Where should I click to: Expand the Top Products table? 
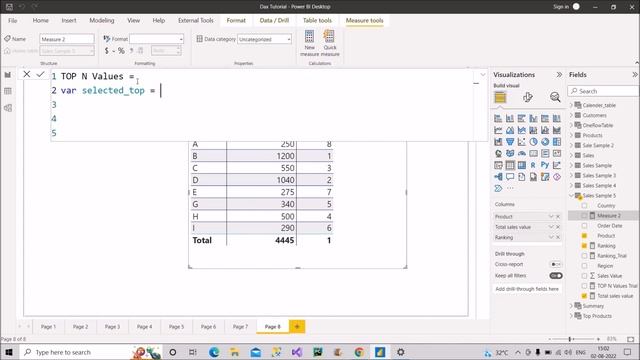571,316
